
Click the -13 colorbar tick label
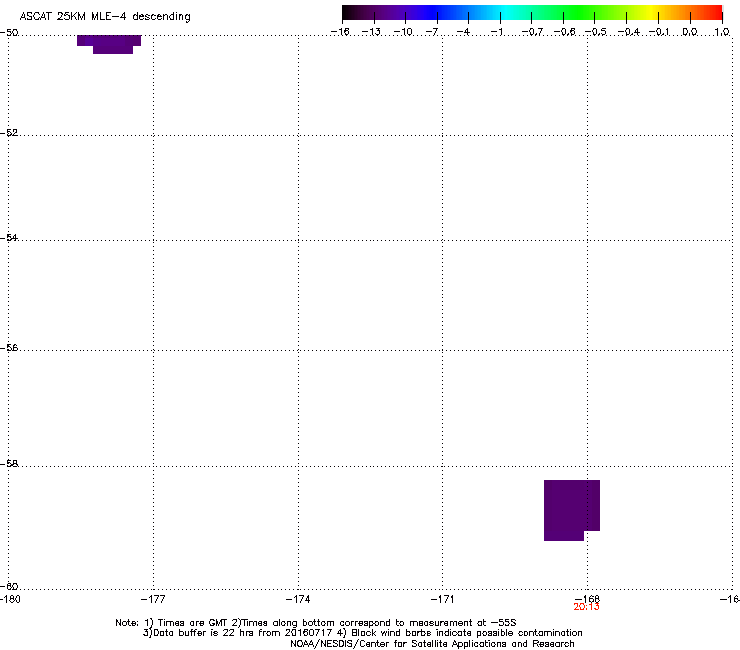point(371,32)
